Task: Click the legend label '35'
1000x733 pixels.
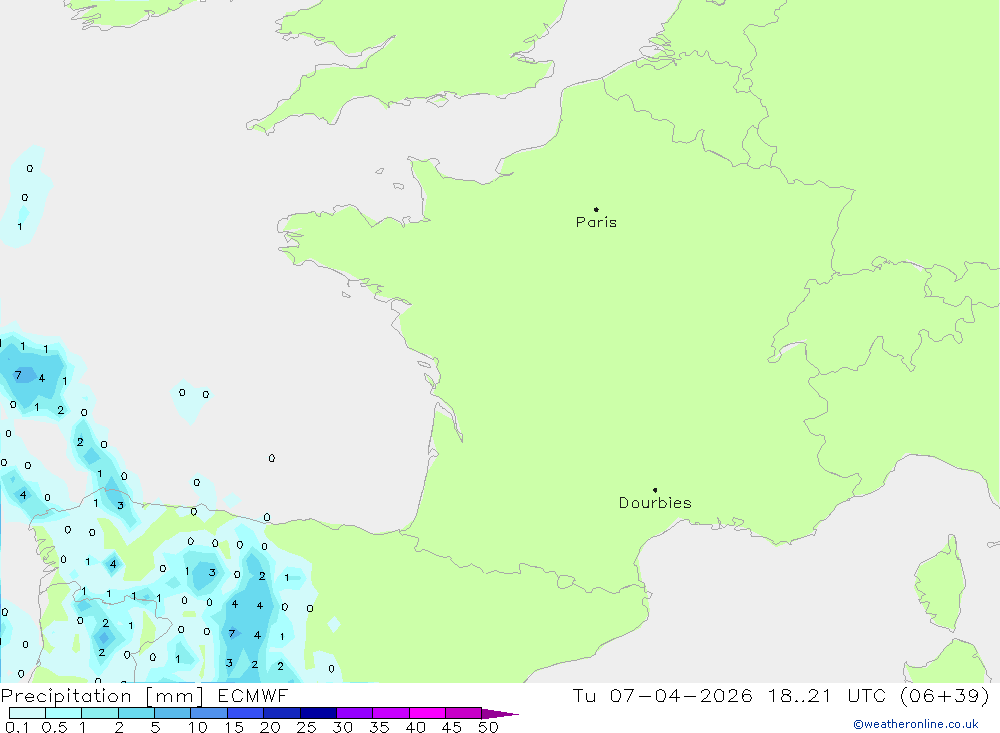Action: click(379, 727)
